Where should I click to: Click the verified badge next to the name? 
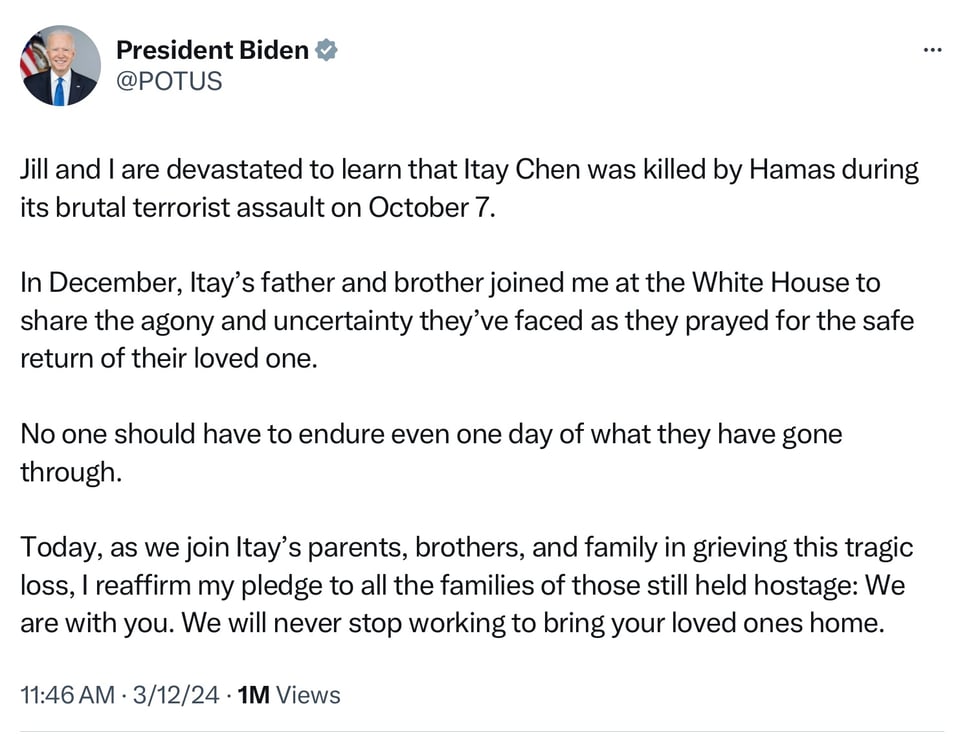pos(326,50)
